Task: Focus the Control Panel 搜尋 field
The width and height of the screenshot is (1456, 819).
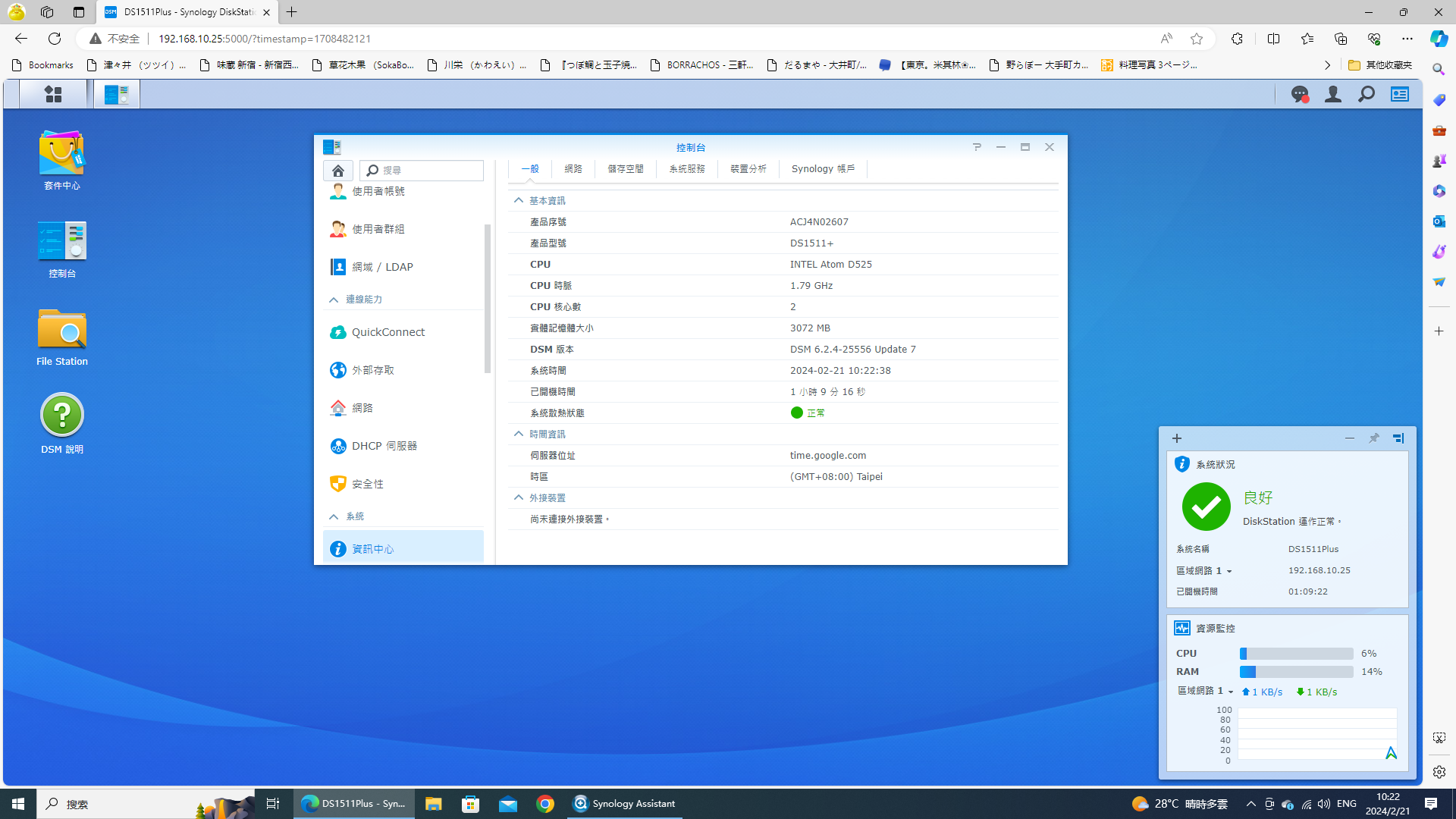Action: coord(422,171)
